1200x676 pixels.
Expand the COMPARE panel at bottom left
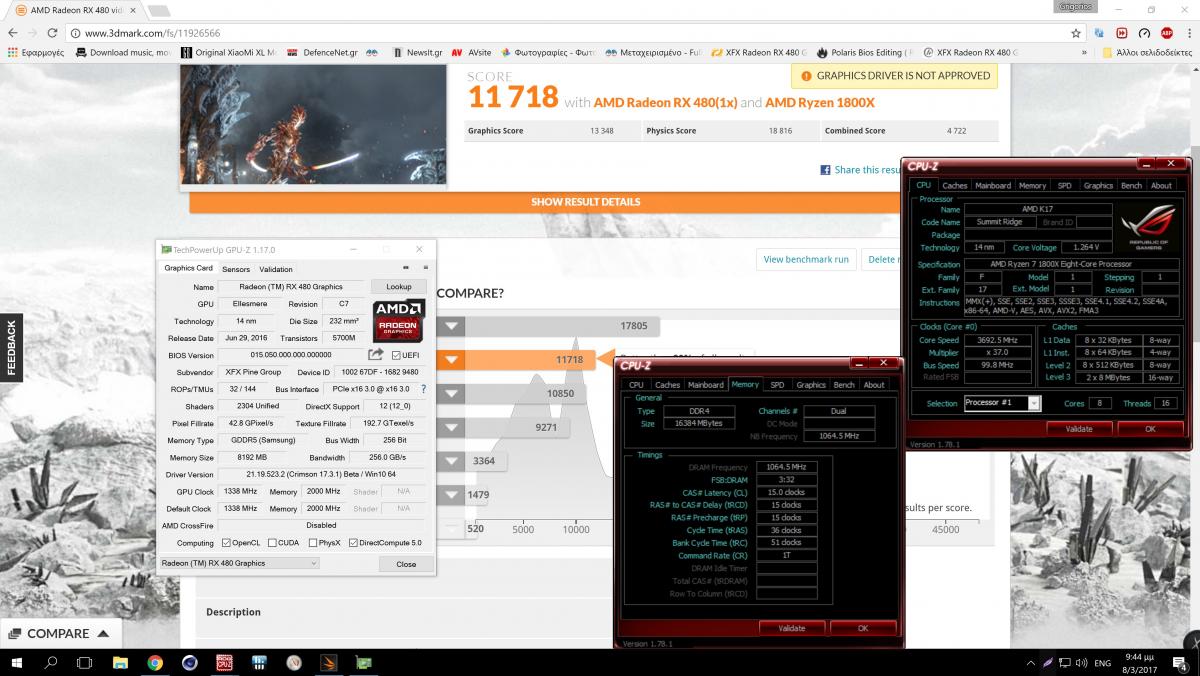click(61, 633)
